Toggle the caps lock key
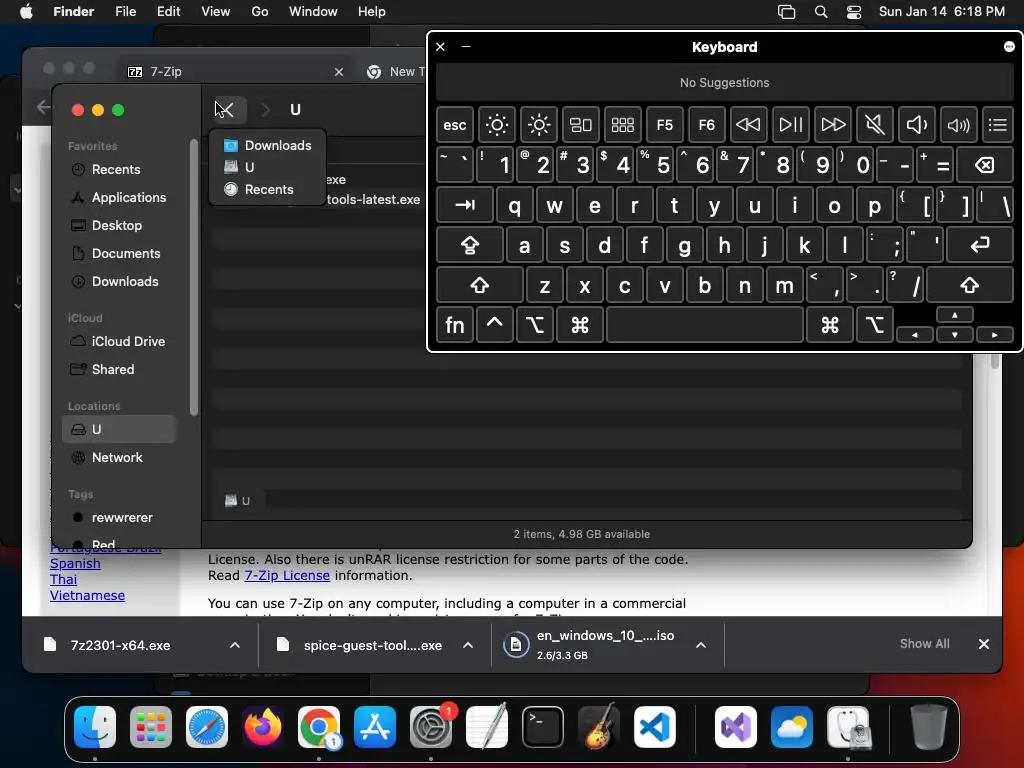The image size is (1024, 768). pos(470,246)
